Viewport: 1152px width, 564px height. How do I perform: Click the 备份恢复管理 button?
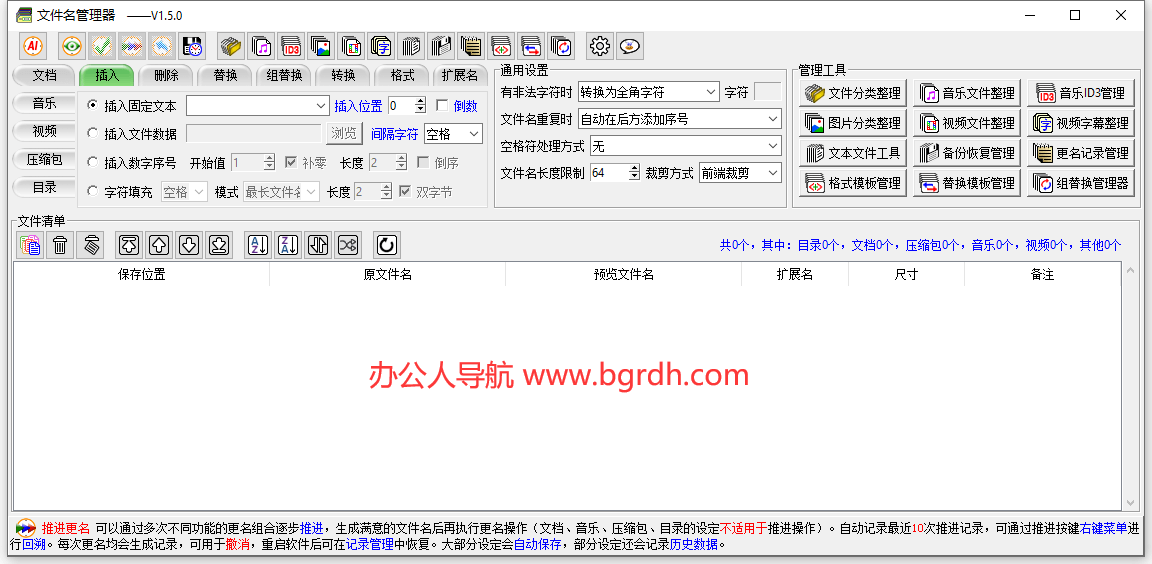tap(967, 153)
